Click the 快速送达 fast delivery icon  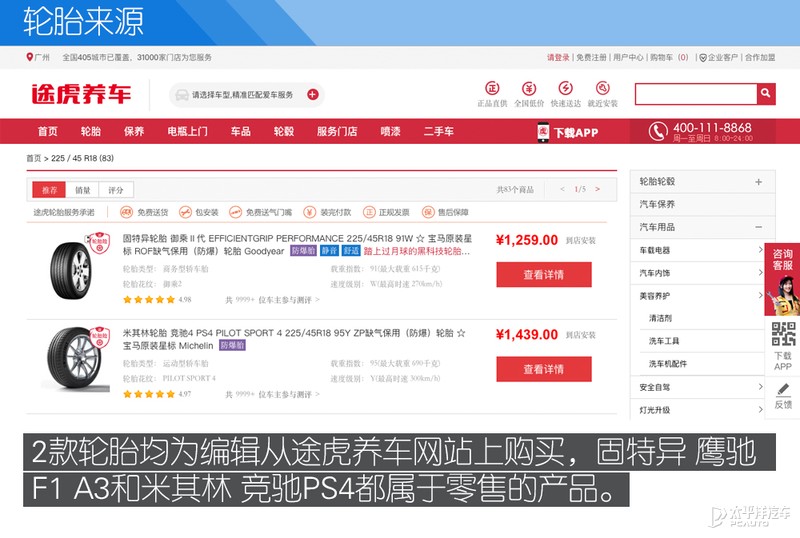click(565, 88)
